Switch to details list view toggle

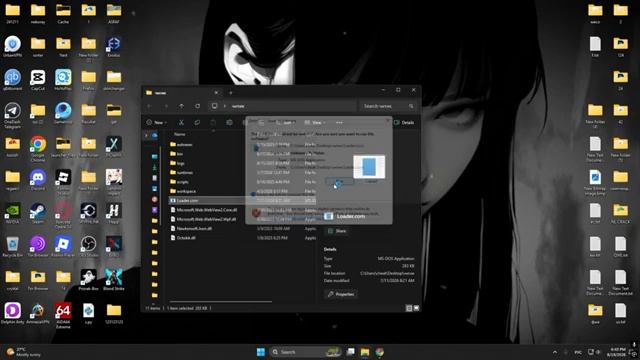click(409, 308)
